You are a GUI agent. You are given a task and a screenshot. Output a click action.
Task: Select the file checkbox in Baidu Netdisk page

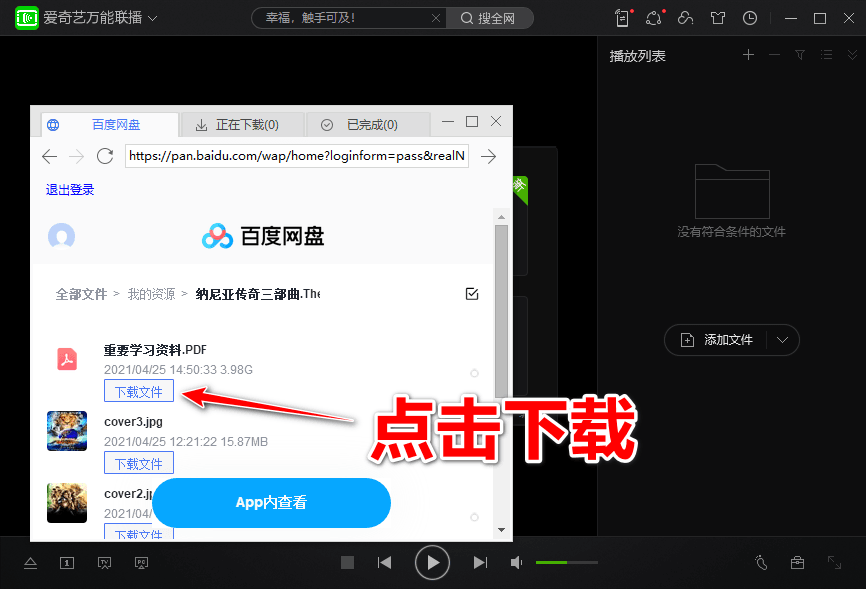tap(471, 294)
